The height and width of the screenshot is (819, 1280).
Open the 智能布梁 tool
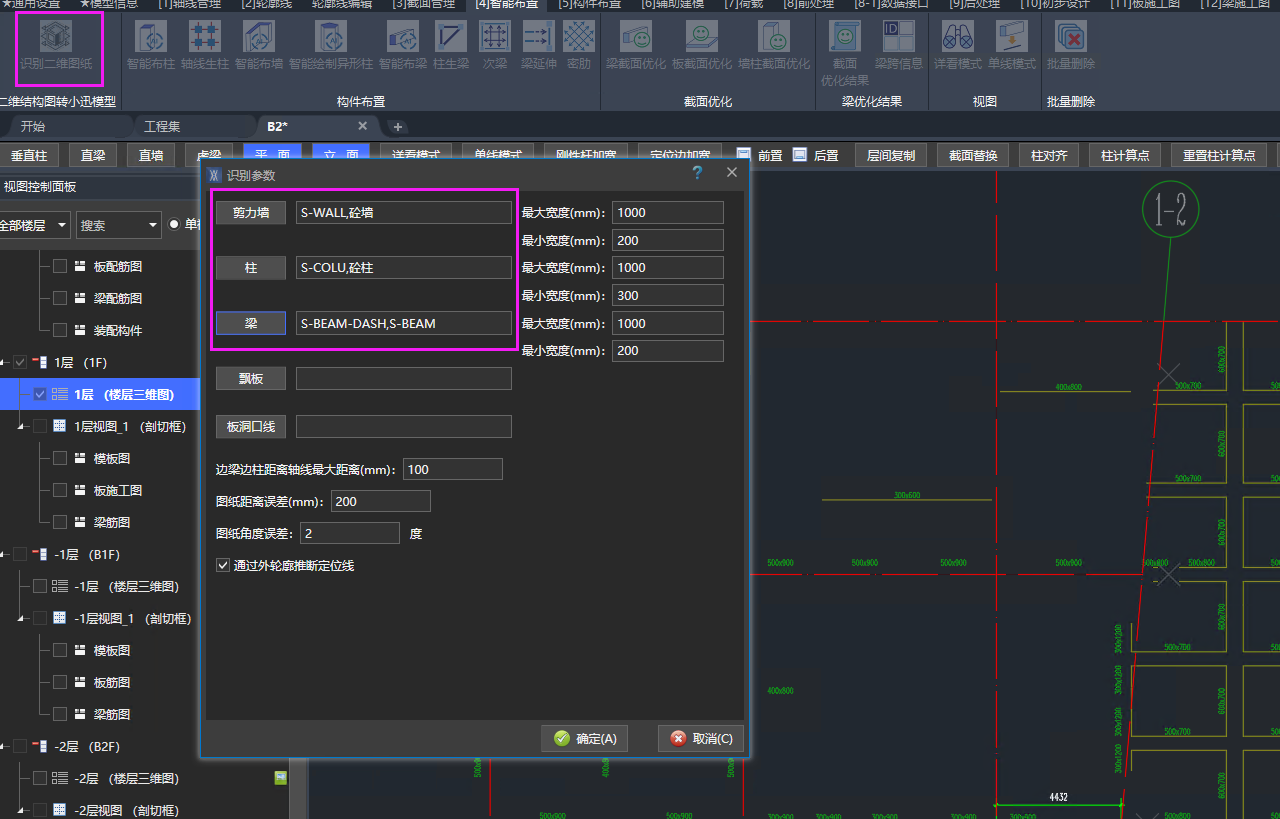pos(402,38)
